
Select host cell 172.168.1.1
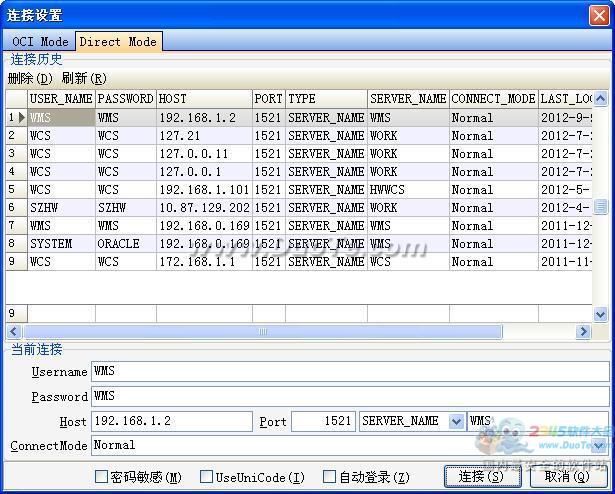204,262
